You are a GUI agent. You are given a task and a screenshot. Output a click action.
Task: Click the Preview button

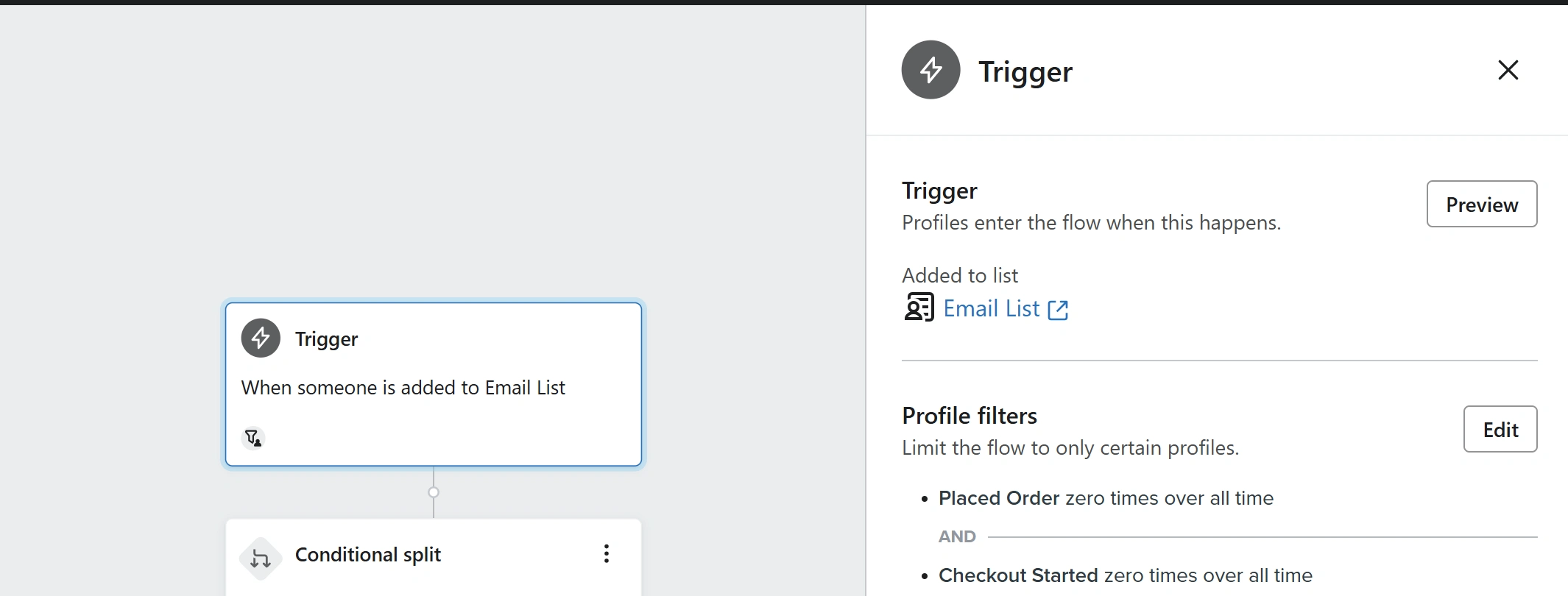click(1481, 204)
